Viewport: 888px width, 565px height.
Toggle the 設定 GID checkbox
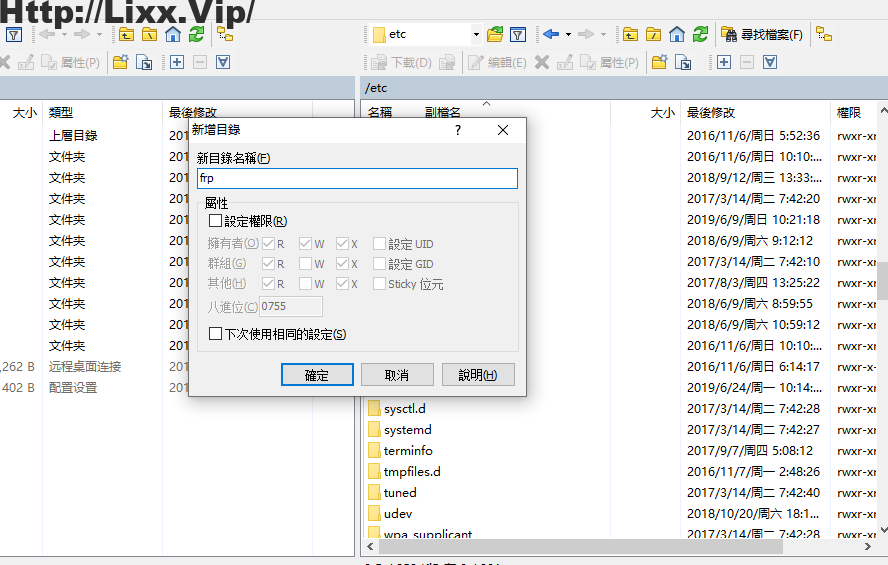(379, 263)
